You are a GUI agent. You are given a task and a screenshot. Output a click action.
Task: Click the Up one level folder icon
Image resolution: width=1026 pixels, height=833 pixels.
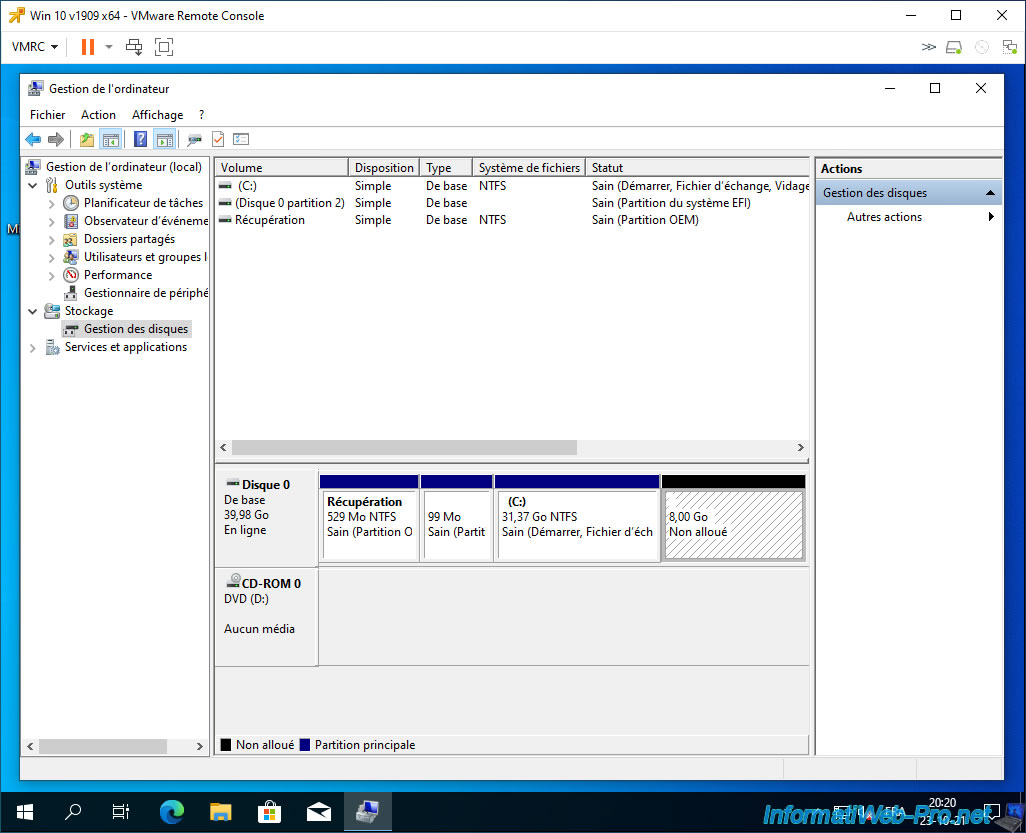coord(87,140)
